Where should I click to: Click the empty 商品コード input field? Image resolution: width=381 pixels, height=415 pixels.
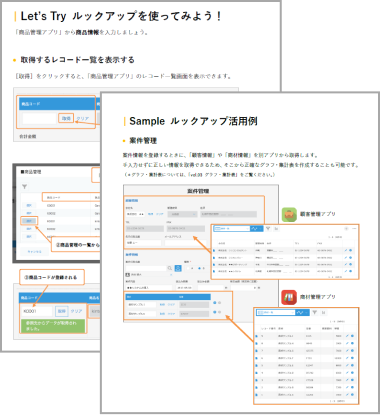point(39,118)
